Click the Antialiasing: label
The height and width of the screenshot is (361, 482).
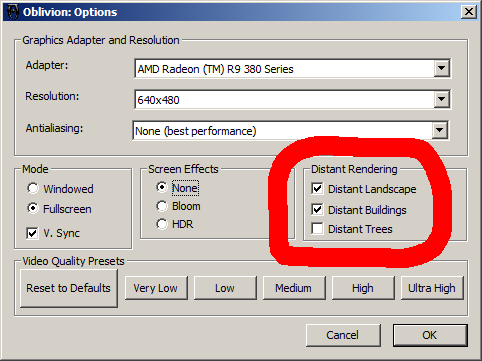coord(54,128)
